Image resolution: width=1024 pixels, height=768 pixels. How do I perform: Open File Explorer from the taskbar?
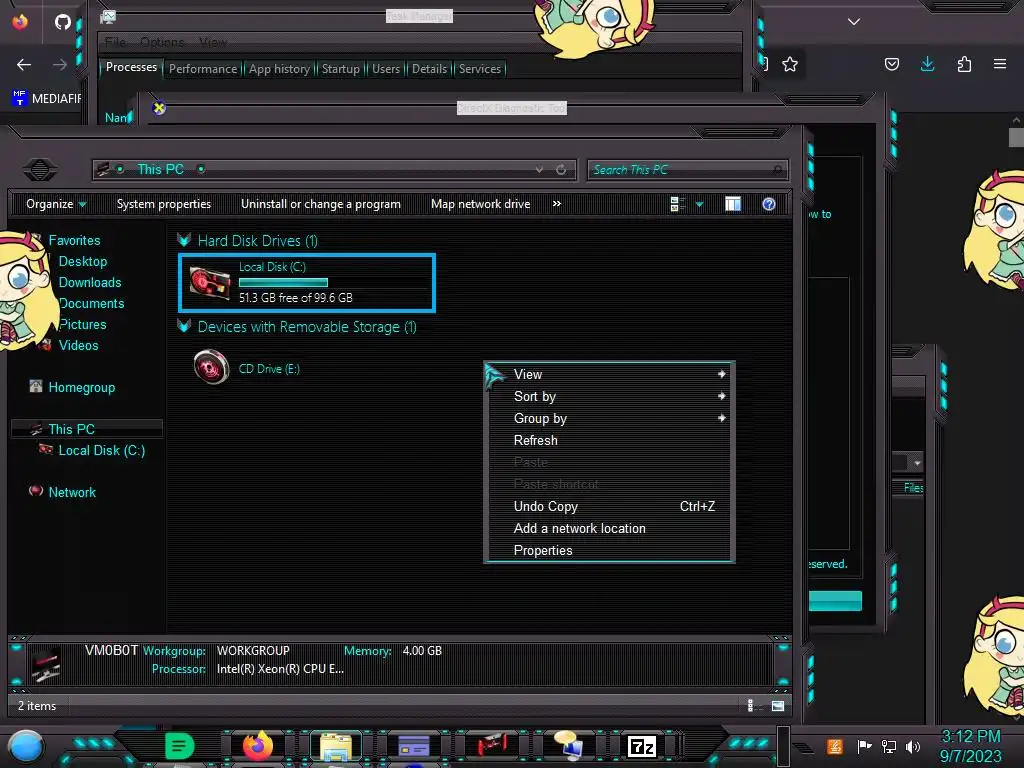pyautogui.click(x=336, y=746)
